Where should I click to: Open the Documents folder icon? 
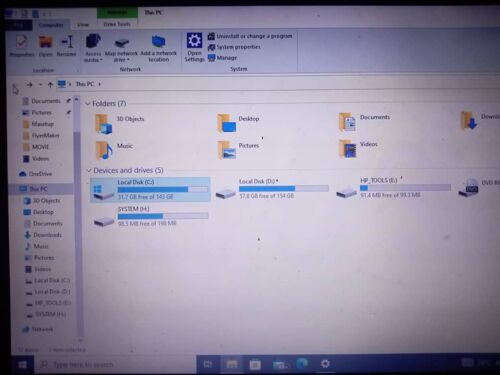pyautogui.click(x=347, y=121)
